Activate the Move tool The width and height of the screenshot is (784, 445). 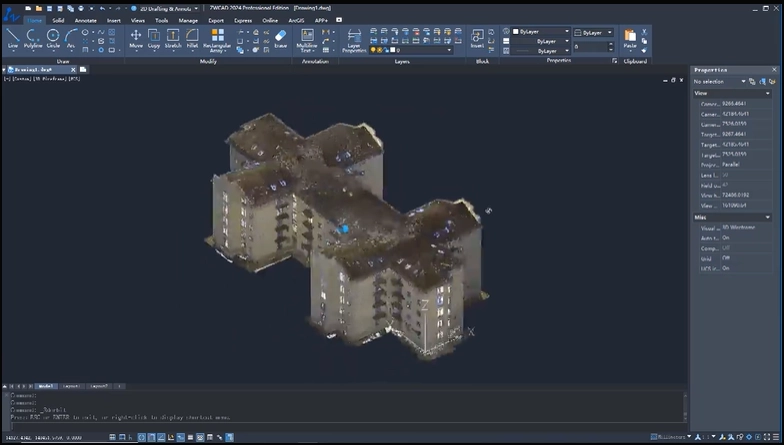[136, 38]
